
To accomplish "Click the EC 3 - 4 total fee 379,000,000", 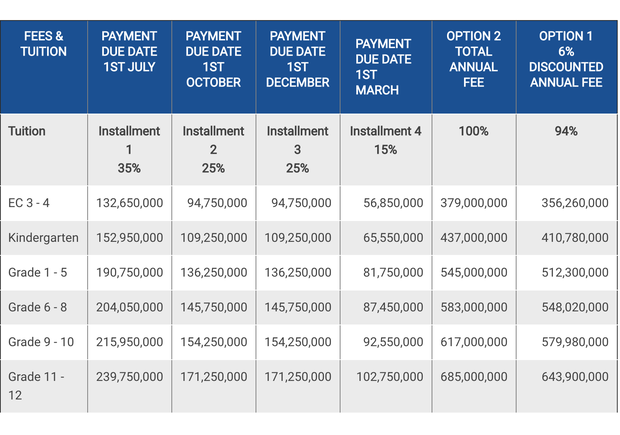I will coord(473,203).
